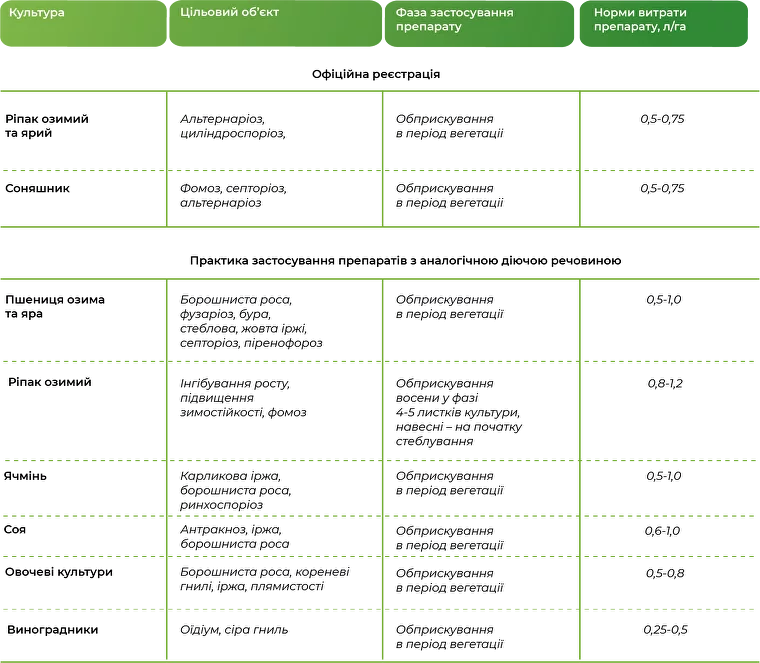Click second row Цільовий об'єкт cell

tap(277, 199)
